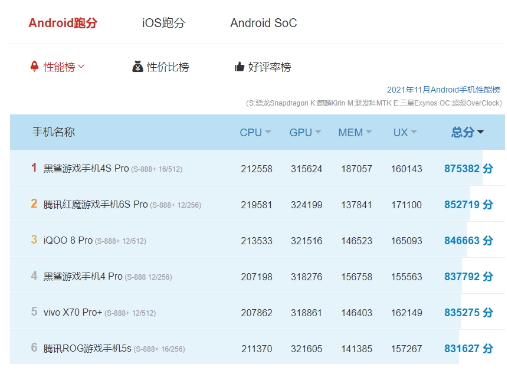Screen dimensions: 507x379
Task: Click MEM score 146403
Action: (356, 313)
